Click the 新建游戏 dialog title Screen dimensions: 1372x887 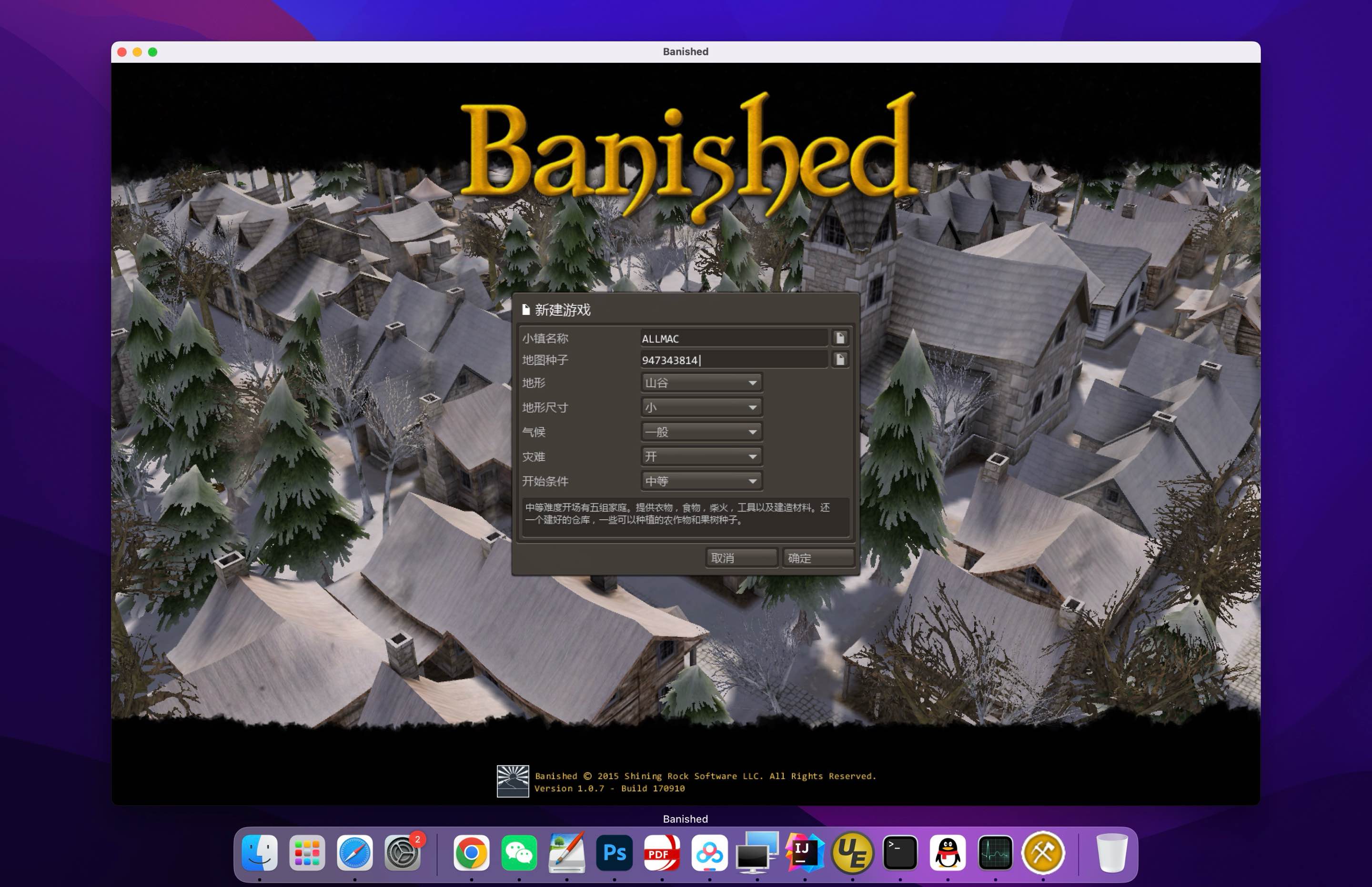coord(563,310)
